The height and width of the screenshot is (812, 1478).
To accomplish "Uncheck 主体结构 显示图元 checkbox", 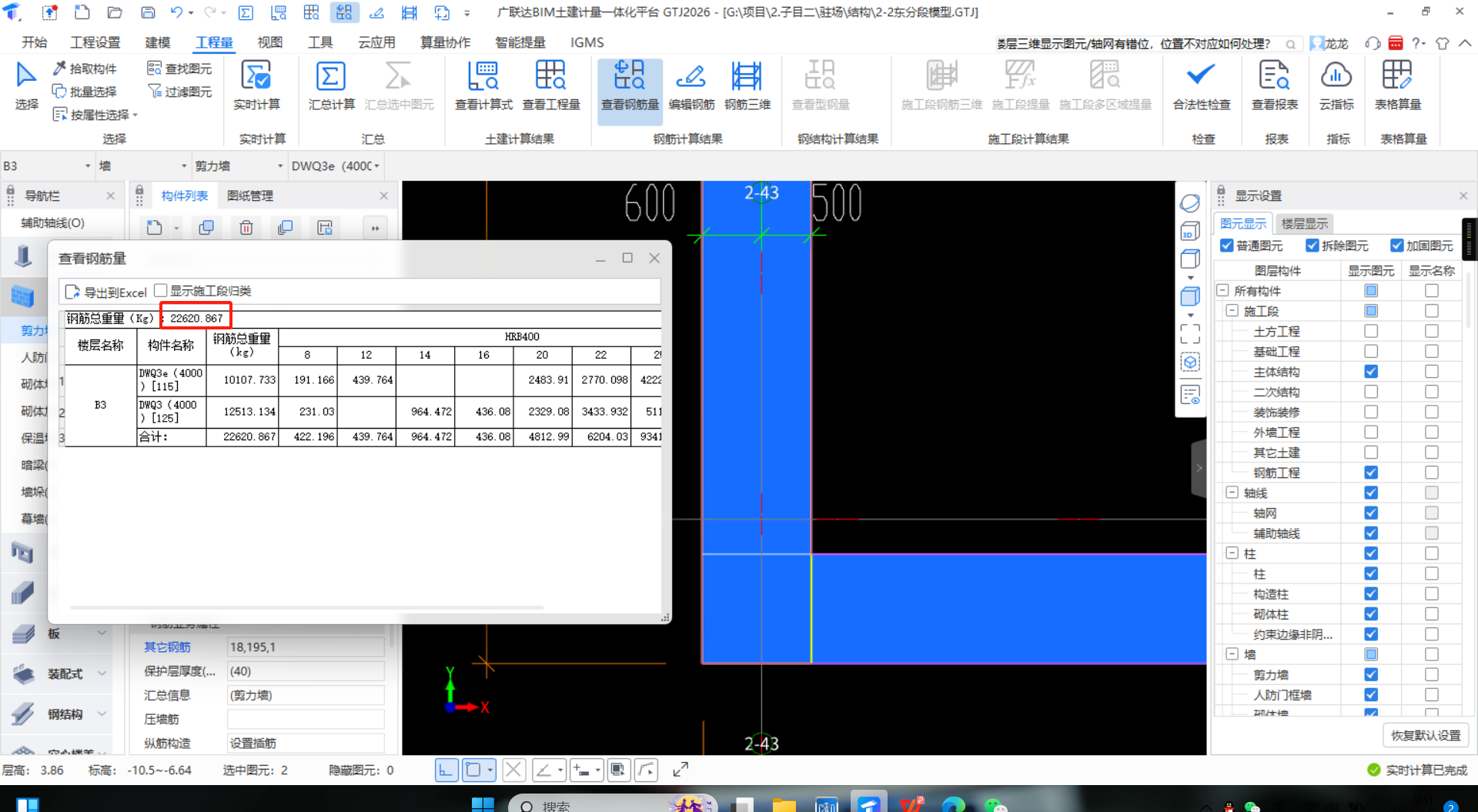I will point(1371,371).
